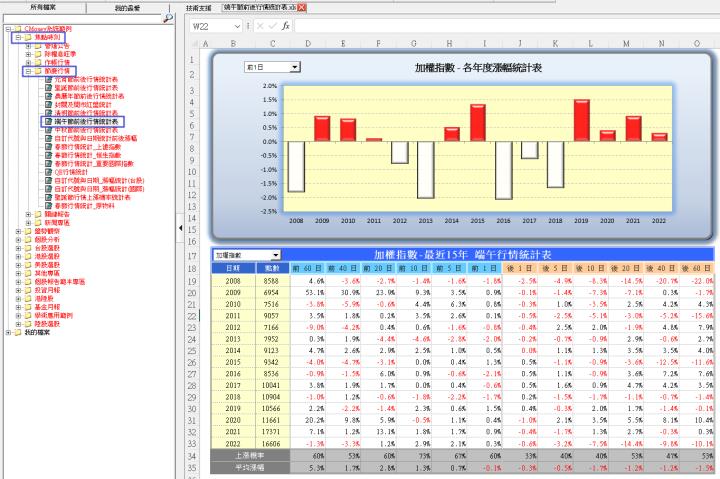Open the W22 name box dropdown
The width and height of the screenshot is (720, 479).
[237, 26]
